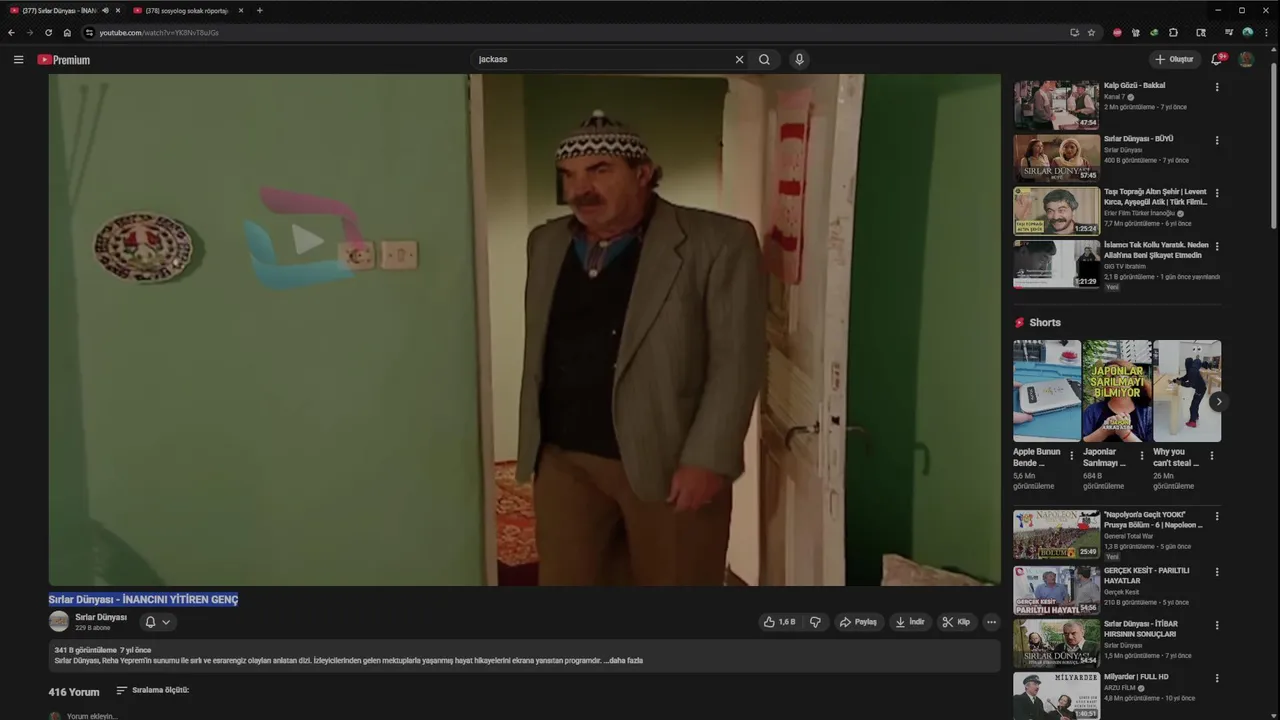Open the browser extensions puzzle icon
Viewport: 1280px width, 720px height.
coord(1173,32)
